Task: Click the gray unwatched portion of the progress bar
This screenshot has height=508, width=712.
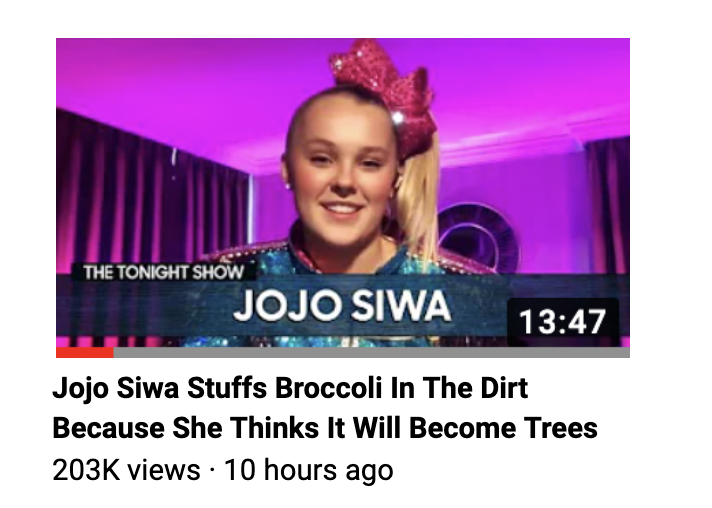Action: 371,353
